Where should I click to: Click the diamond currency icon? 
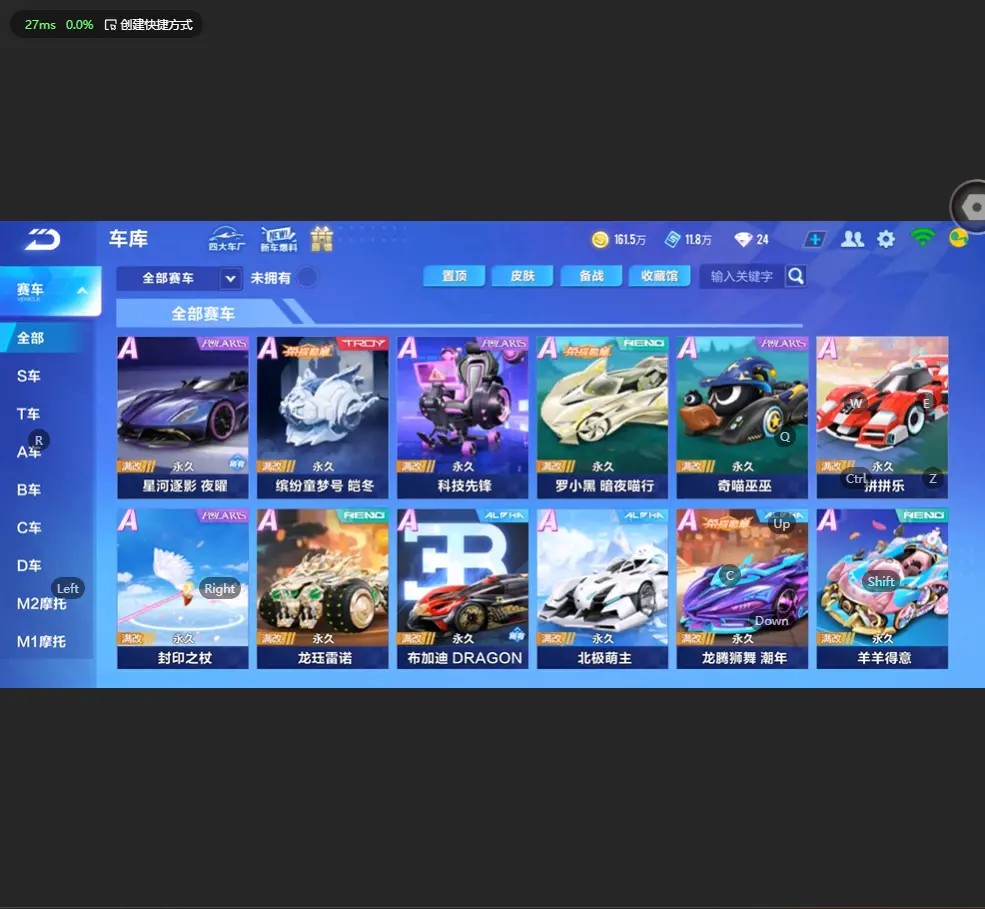coord(743,239)
